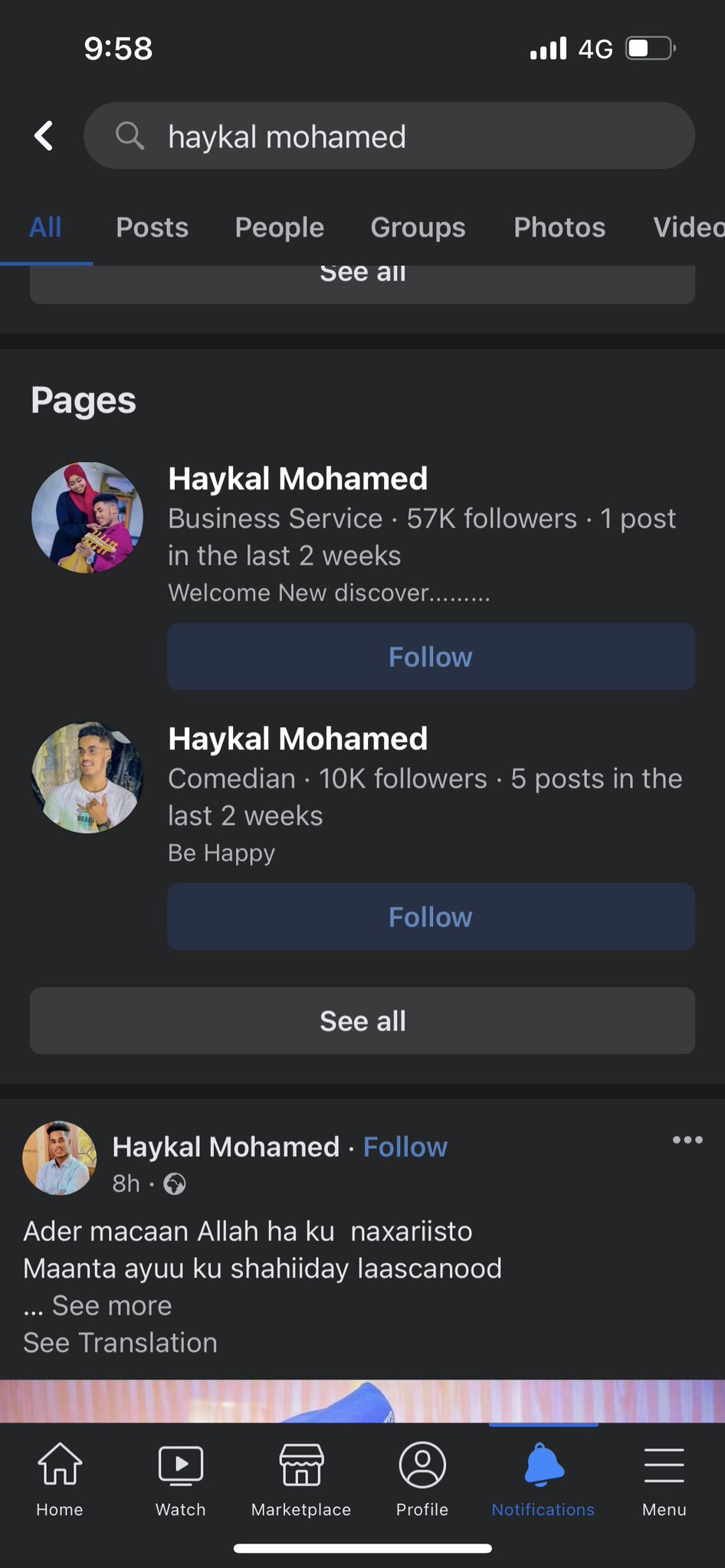The height and width of the screenshot is (1568, 725).
Task: Switch to the Groups tab
Action: point(418,228)
